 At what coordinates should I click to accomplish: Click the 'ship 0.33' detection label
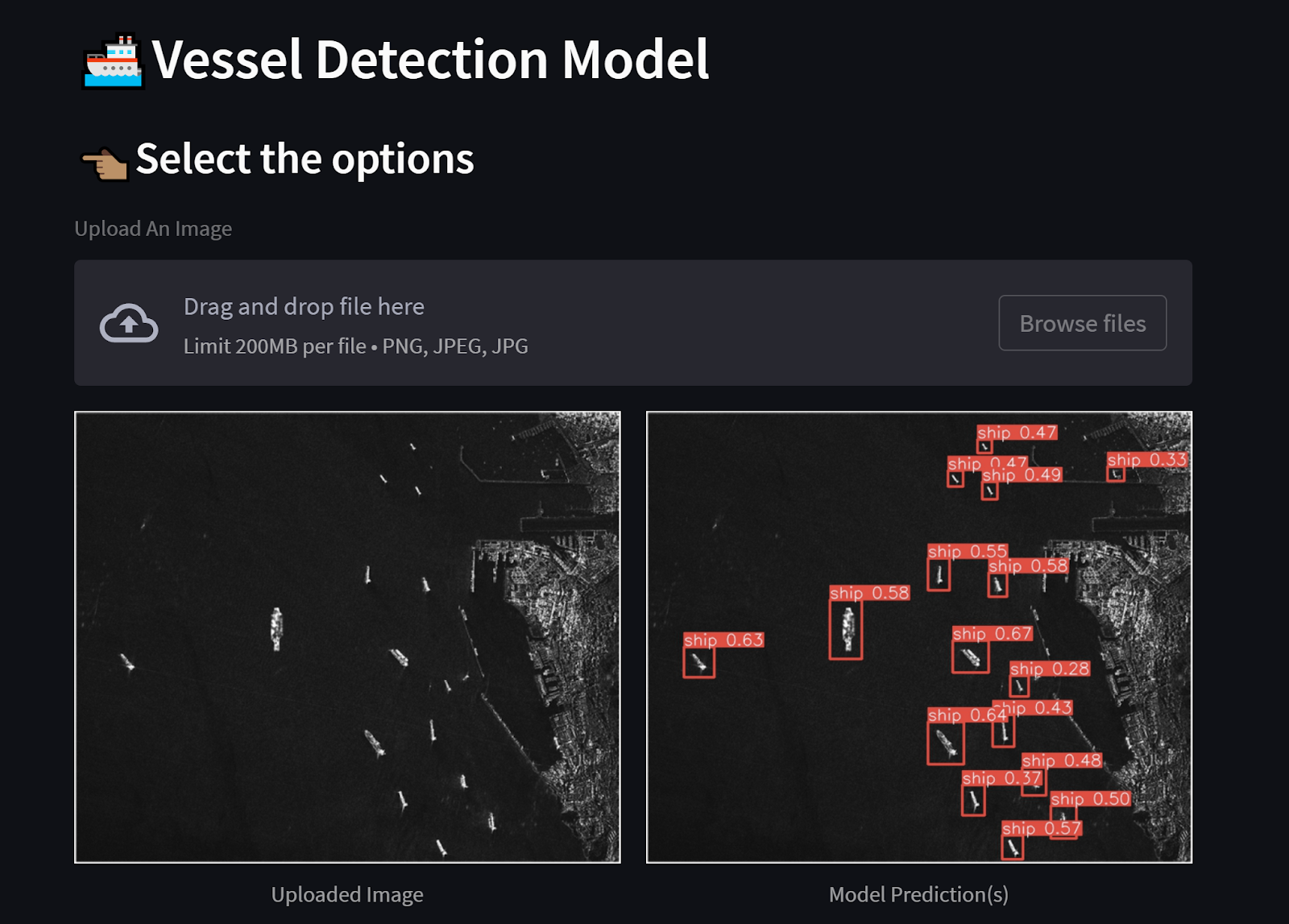pos(1146,460)
